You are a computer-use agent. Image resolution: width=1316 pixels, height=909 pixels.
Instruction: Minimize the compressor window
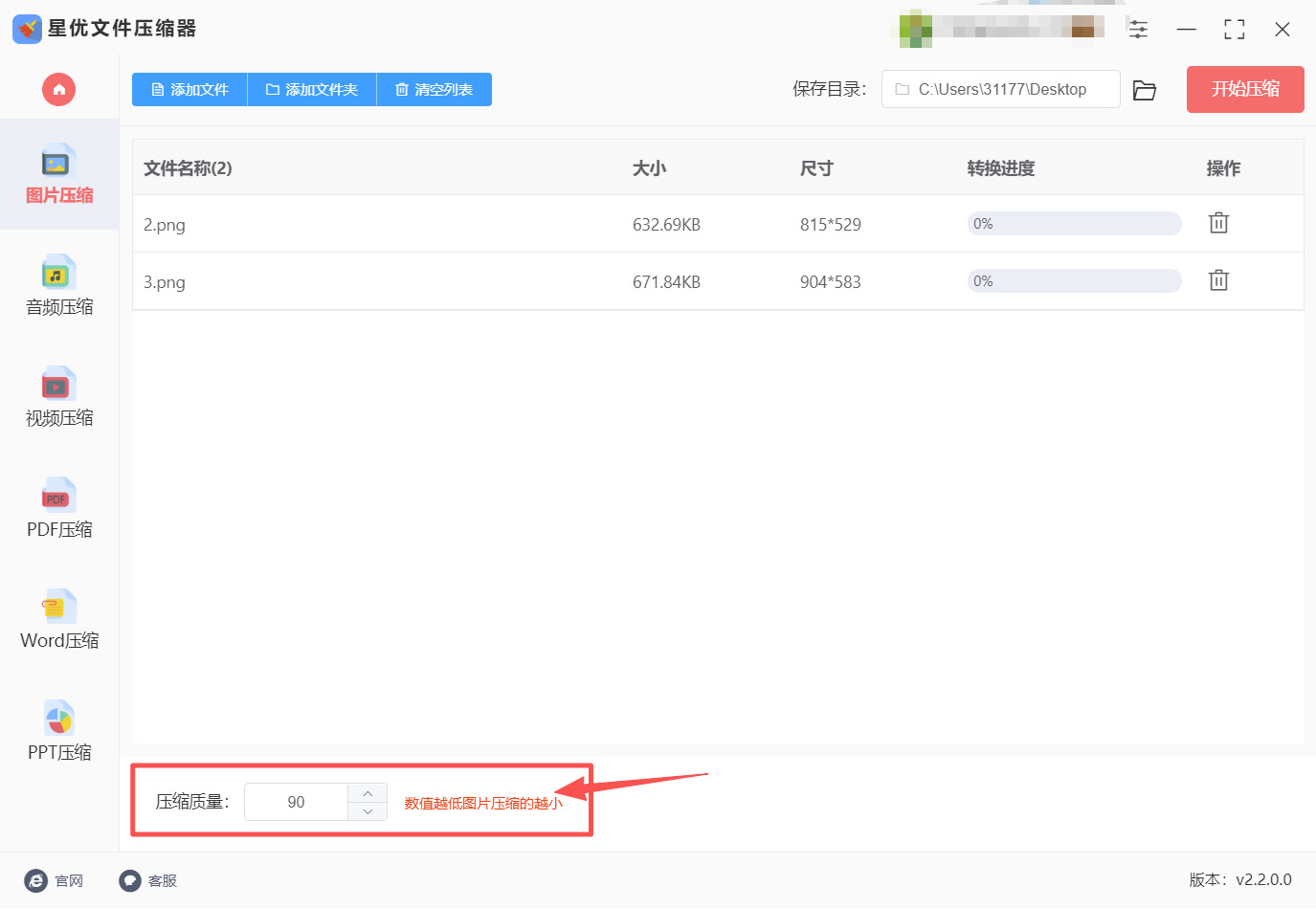(x=1187, y=29)
